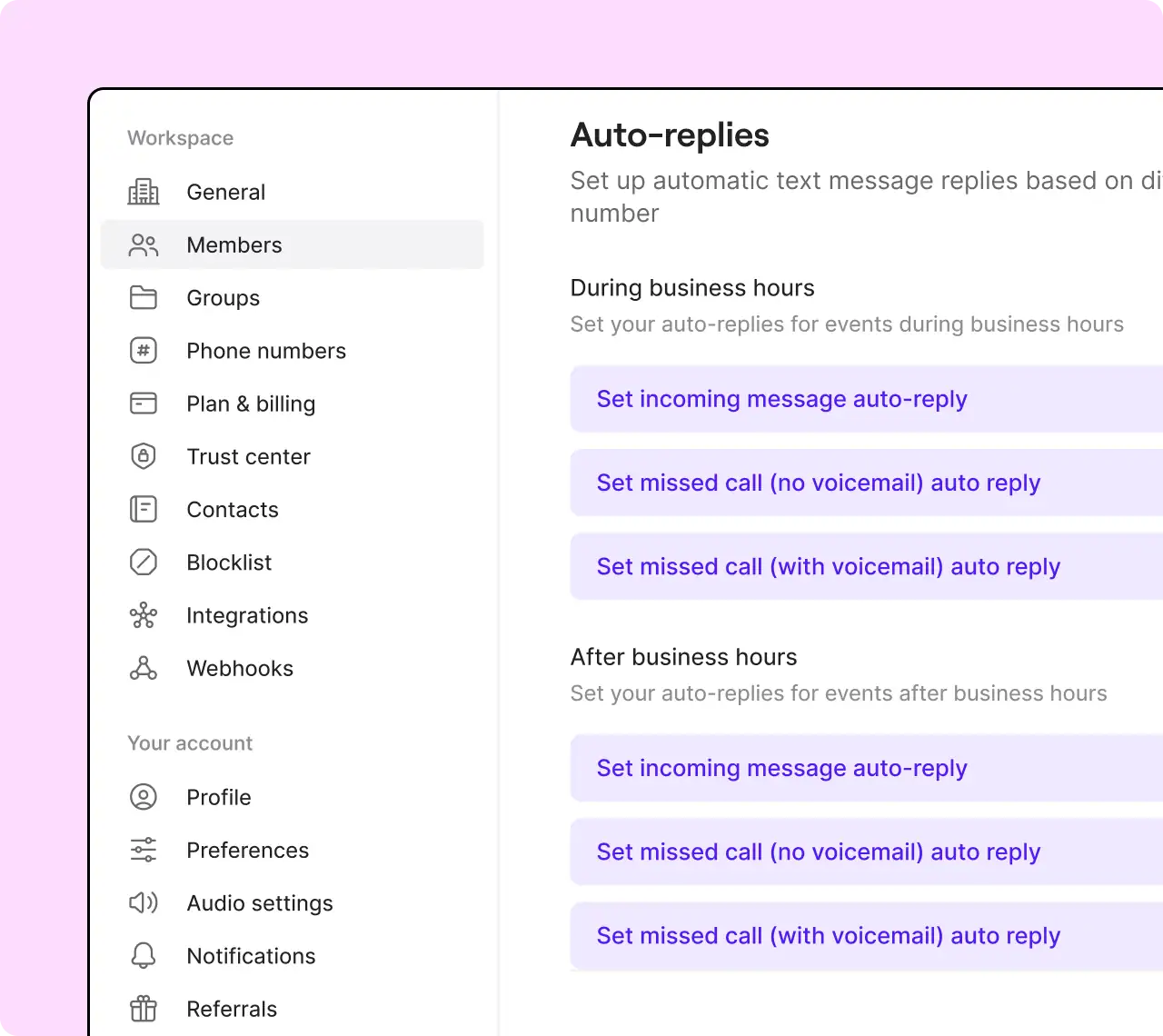Screen dimensions: 1163x1036
Task: Click the Auto-replies page heading
Action: coord(670,135)
